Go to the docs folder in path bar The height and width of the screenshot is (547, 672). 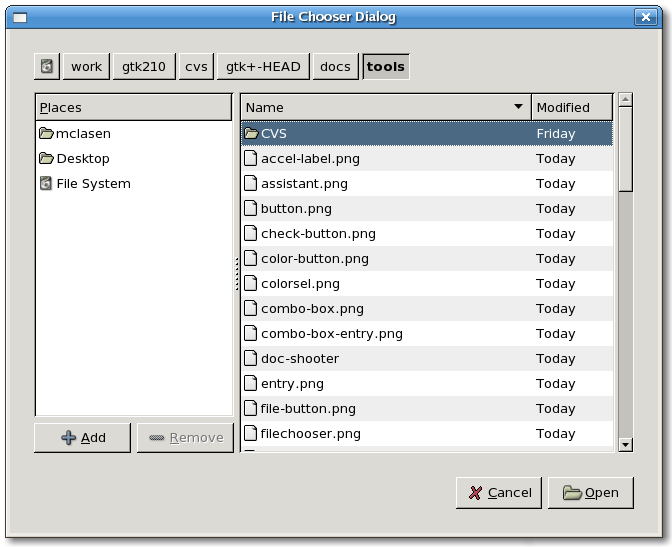(x=335, y=67)
